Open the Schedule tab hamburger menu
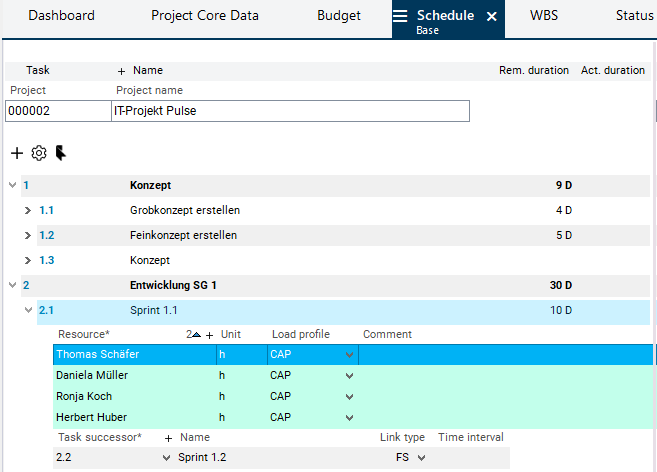 (x=400, y=16)
